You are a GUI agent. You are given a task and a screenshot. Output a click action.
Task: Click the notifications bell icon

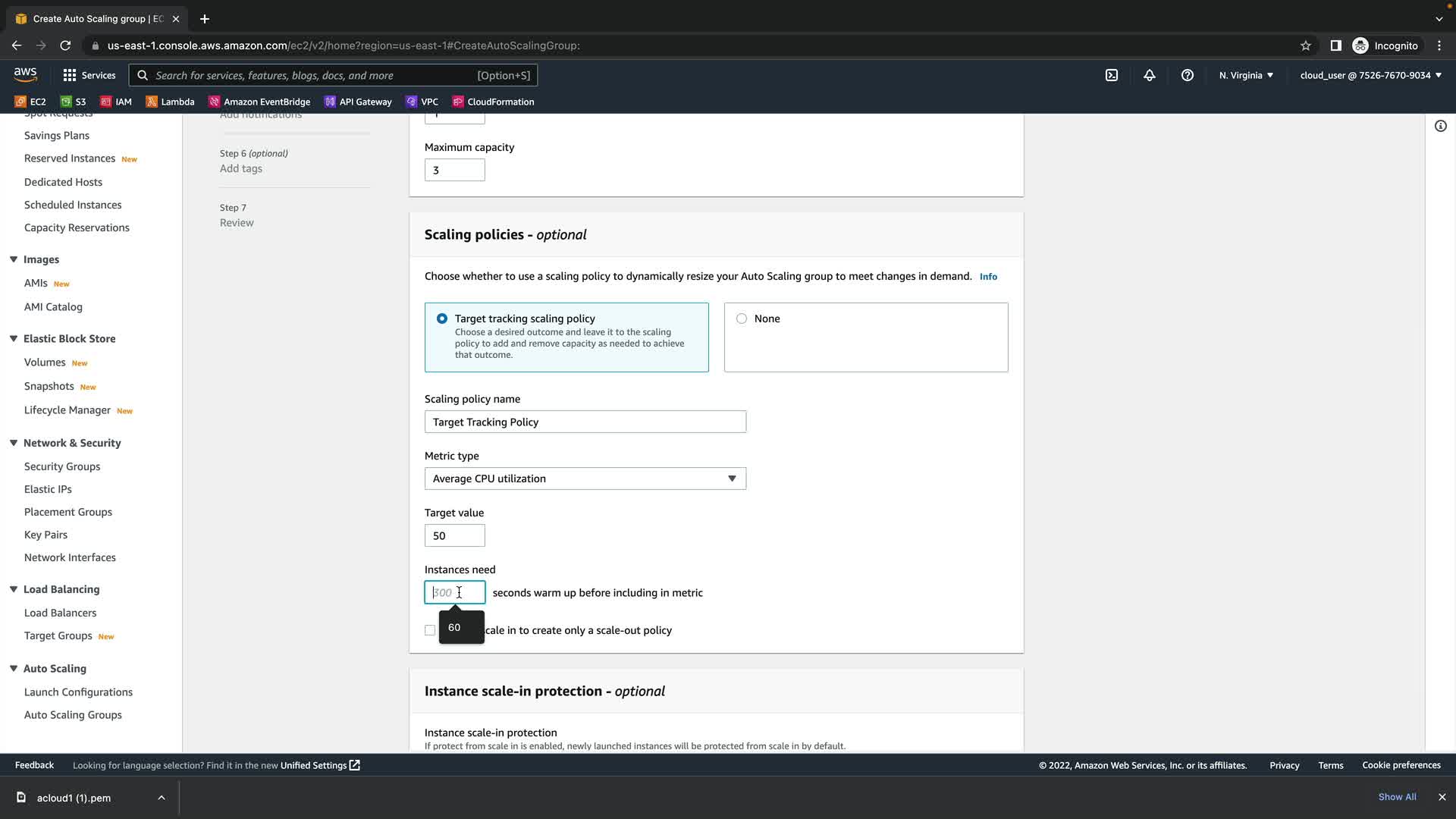point(1149,75)
